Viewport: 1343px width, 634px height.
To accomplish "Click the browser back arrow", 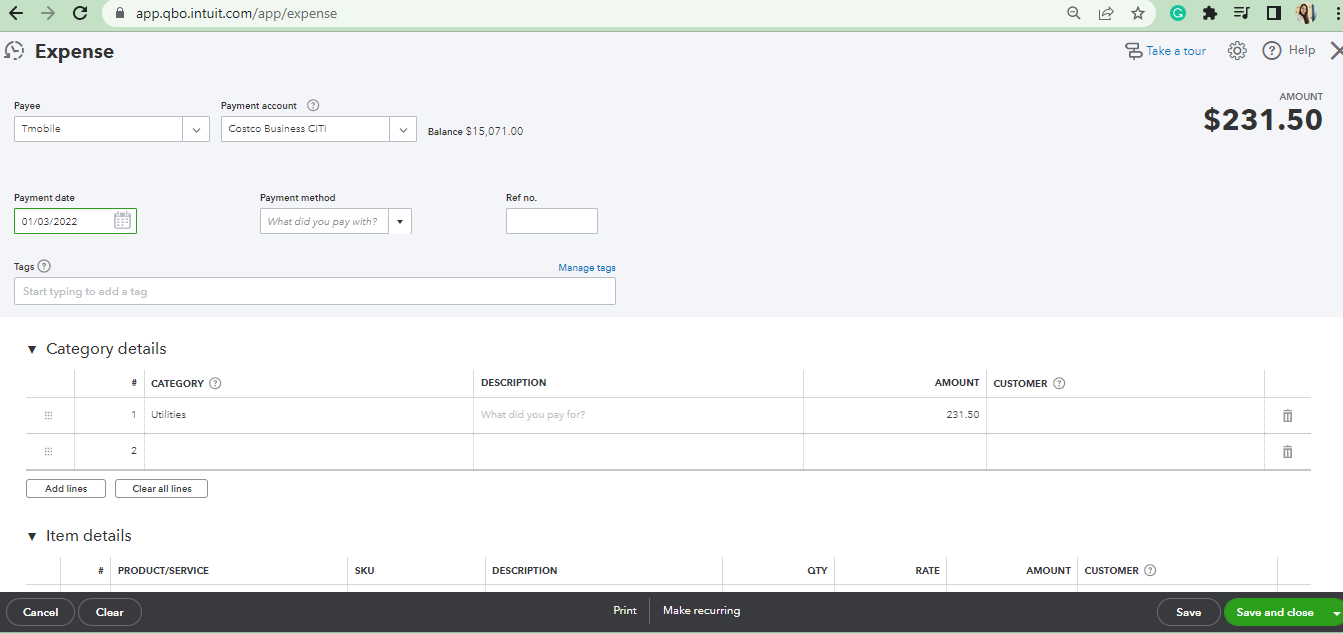I will point(16,13).
